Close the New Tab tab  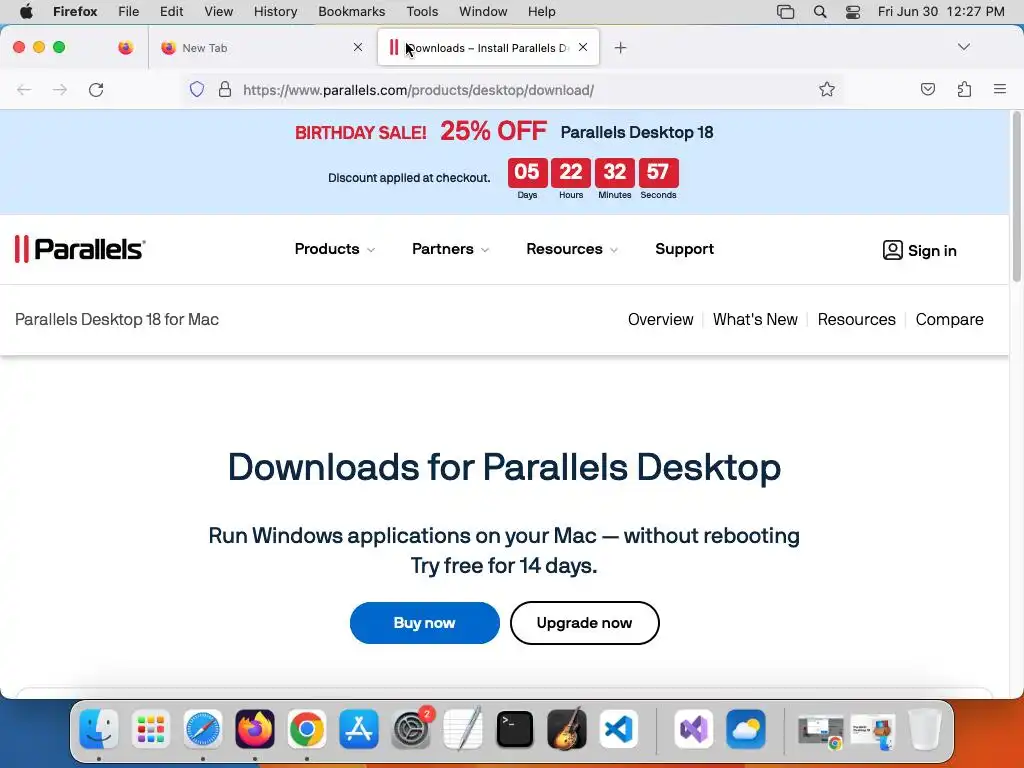pyautogui.click(x=358, y=47)
